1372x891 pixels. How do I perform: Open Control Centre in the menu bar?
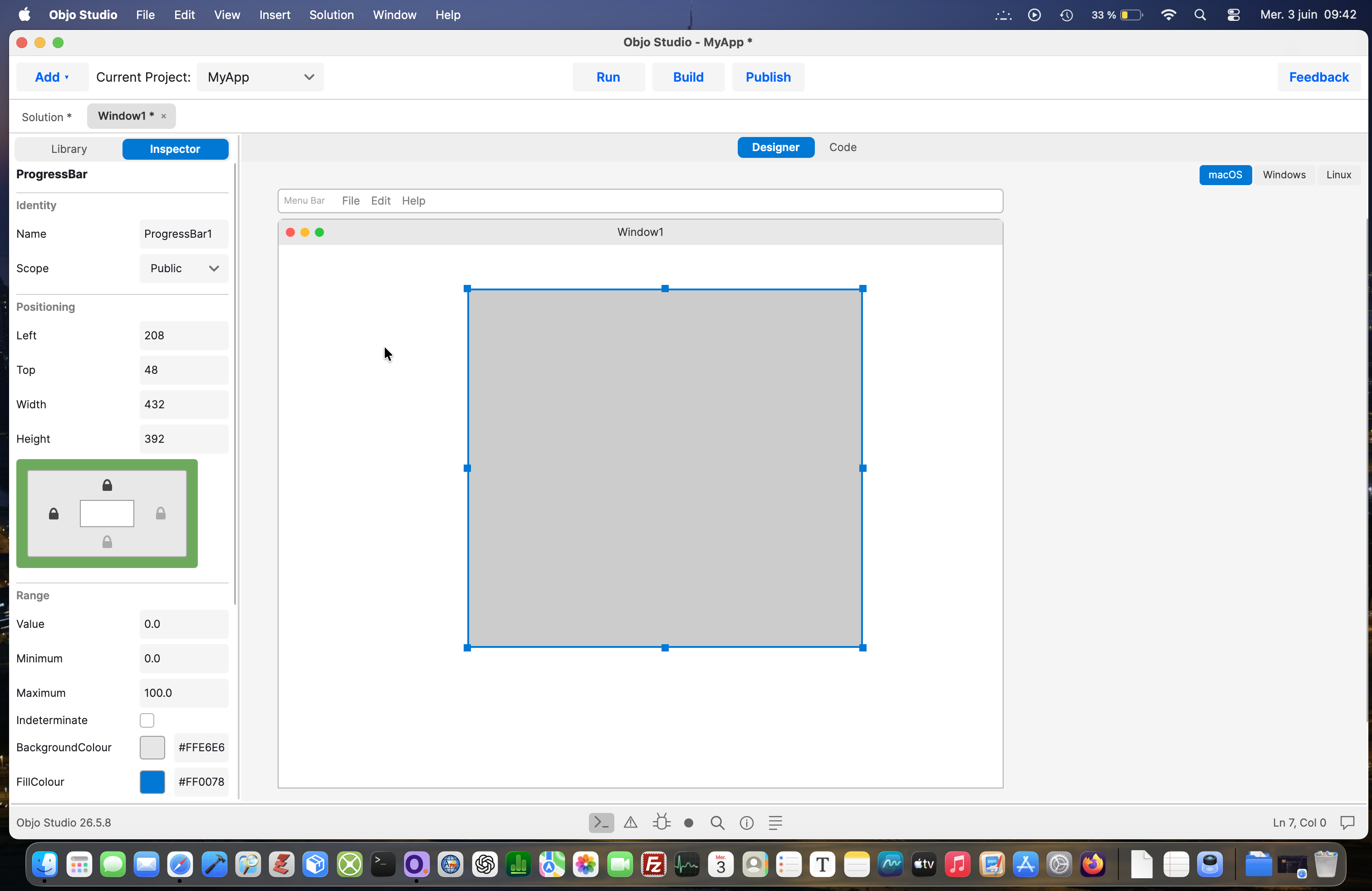(1233, 15)
